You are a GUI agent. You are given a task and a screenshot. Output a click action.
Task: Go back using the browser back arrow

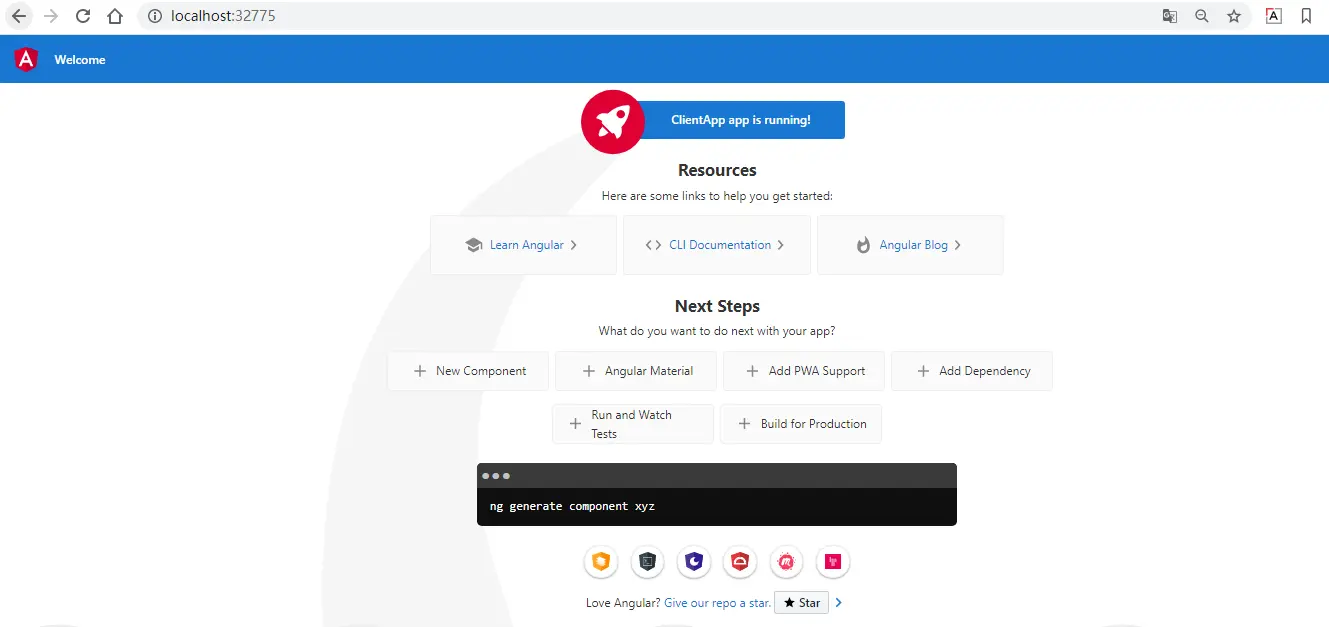18,16
